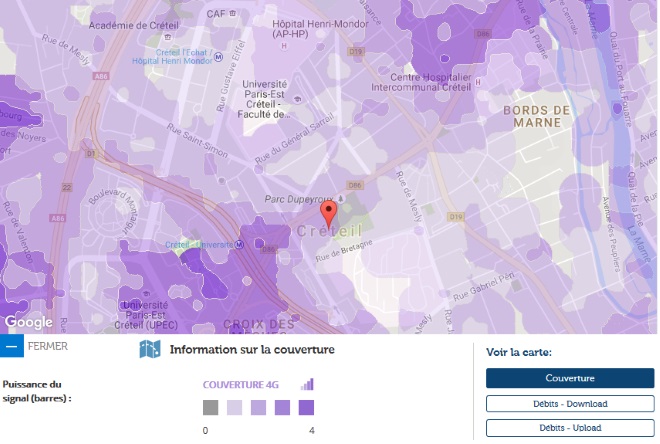Viewport: 660px width, 444px height.
Task: Click the Créteil - Université metro station icon
Action: 240,243
